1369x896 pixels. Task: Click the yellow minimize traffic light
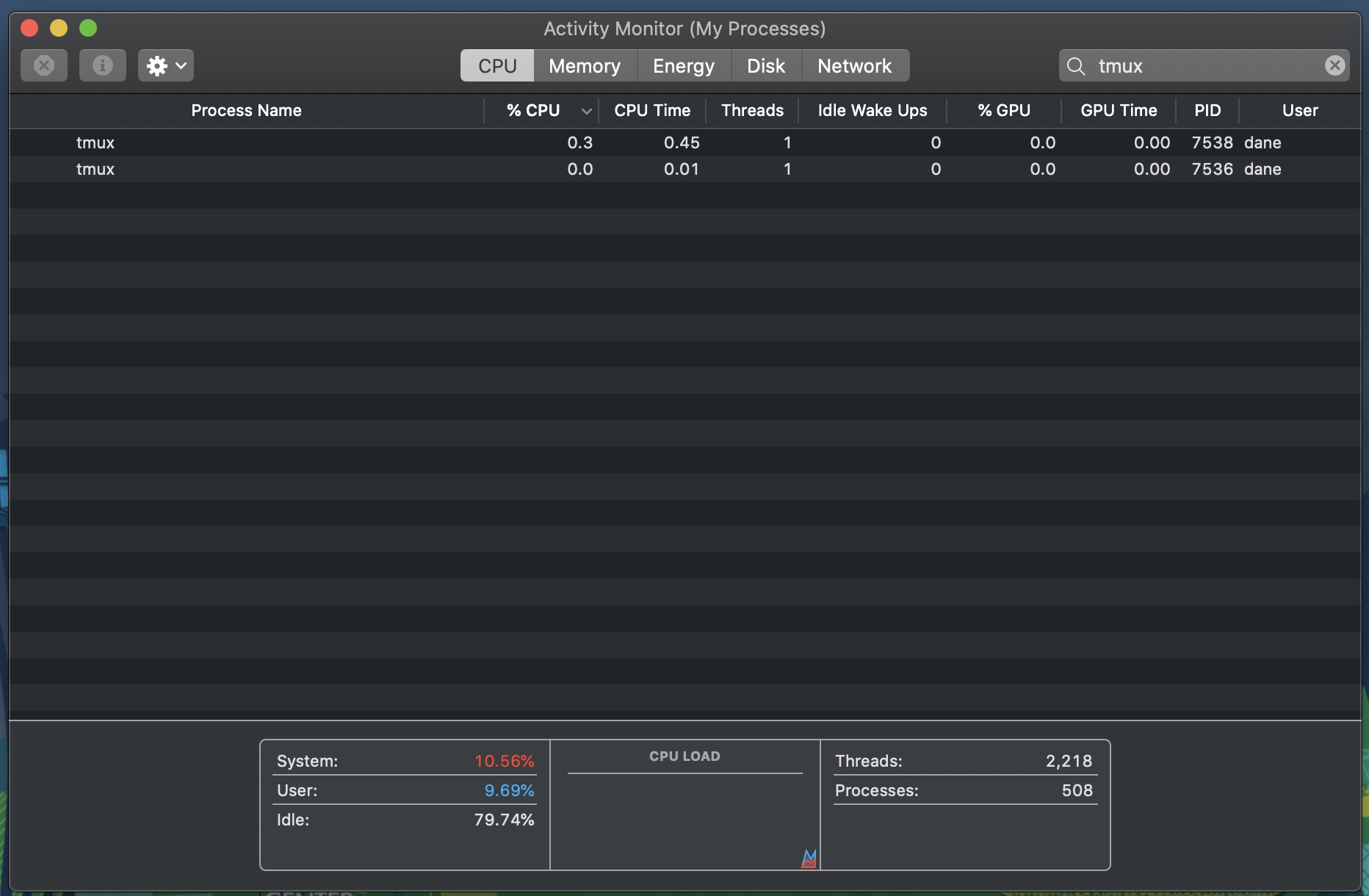click(x=58, y=28)
